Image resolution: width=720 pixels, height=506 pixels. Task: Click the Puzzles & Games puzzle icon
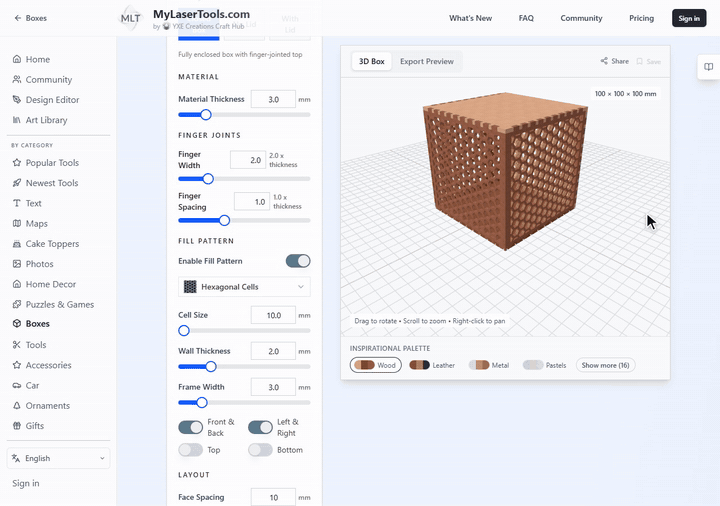coord(17,304)
